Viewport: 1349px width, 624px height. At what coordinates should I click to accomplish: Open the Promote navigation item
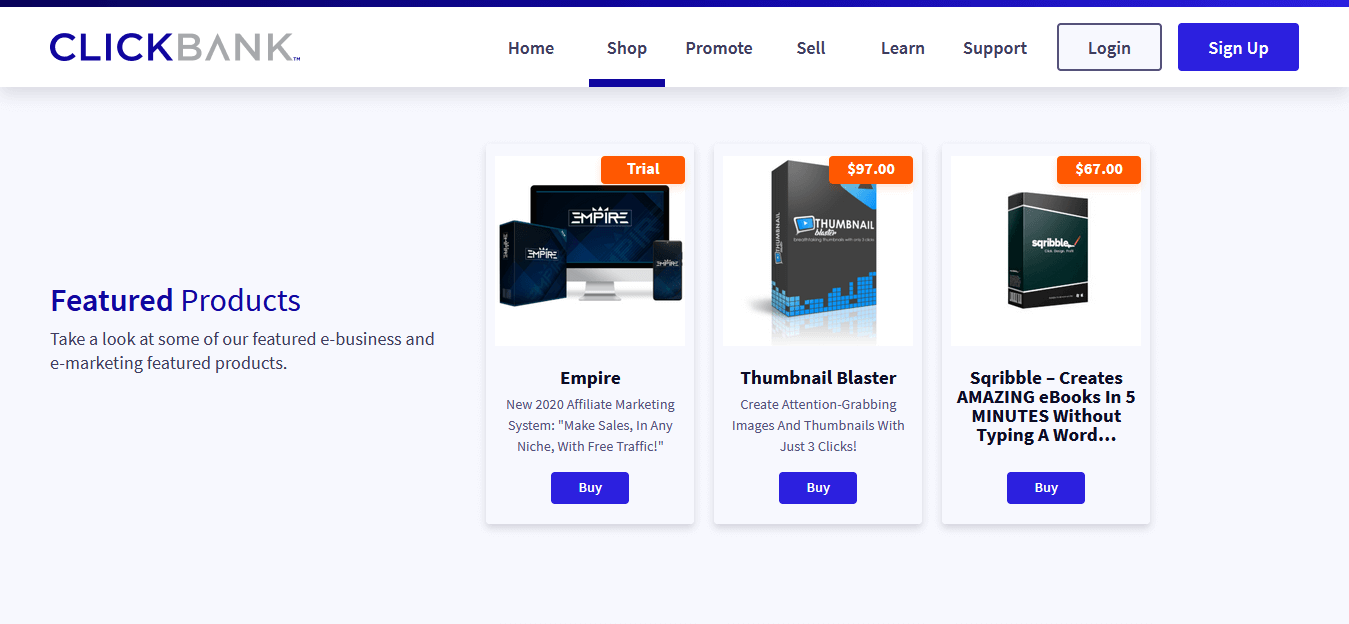(719, 48)
